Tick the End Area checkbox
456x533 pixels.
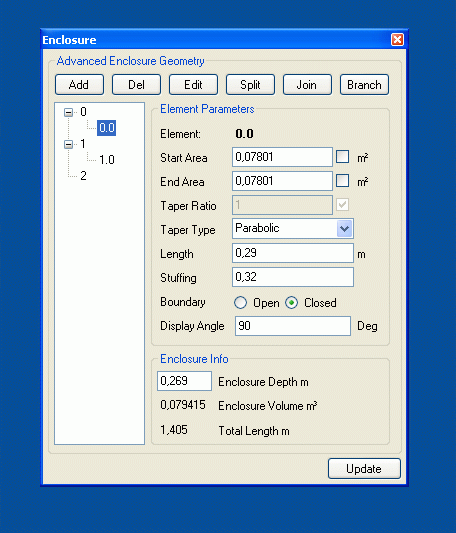pyautogui.click(x=342, y=180)
